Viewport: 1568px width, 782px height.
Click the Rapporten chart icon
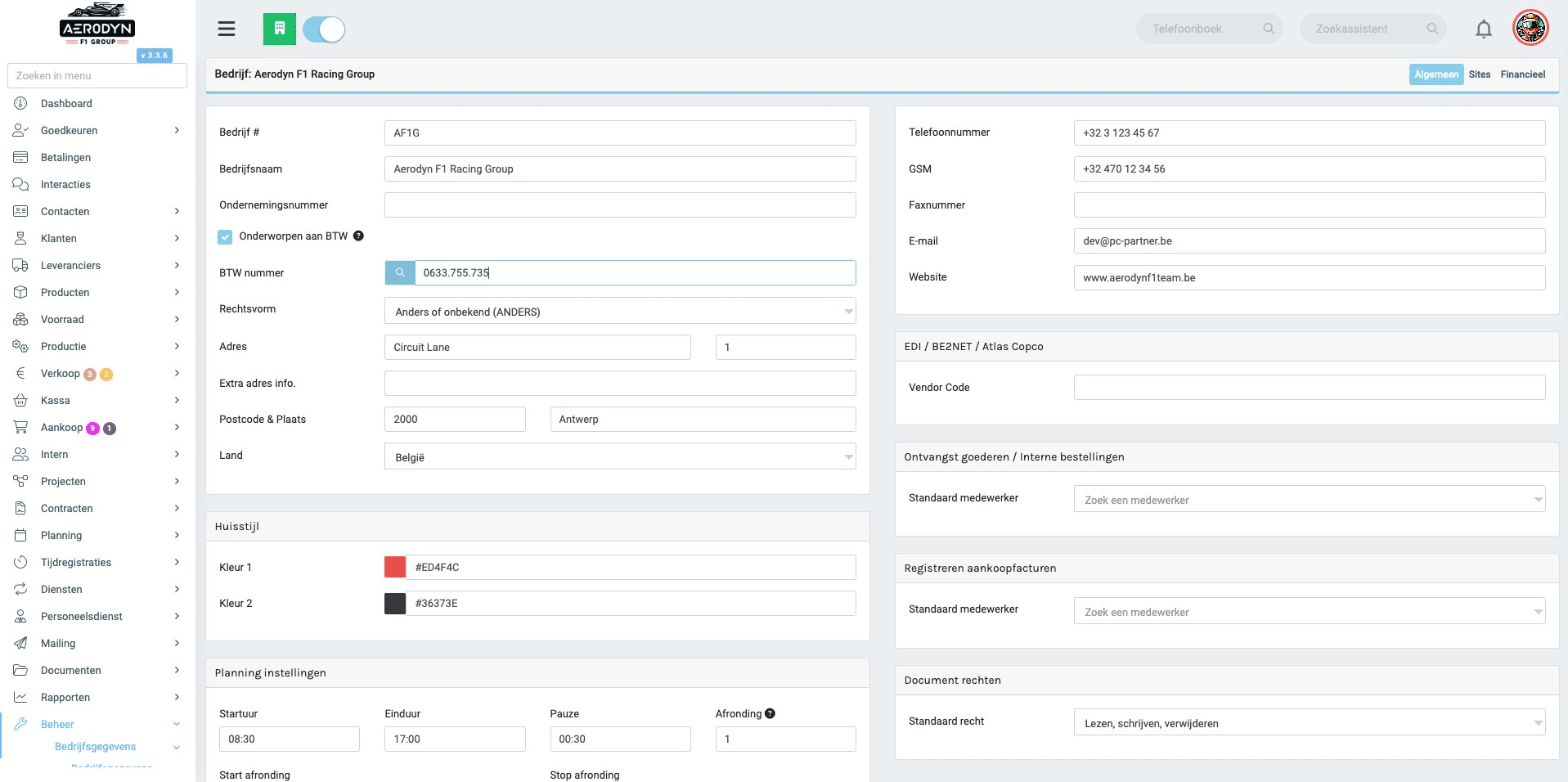point(20,697)
